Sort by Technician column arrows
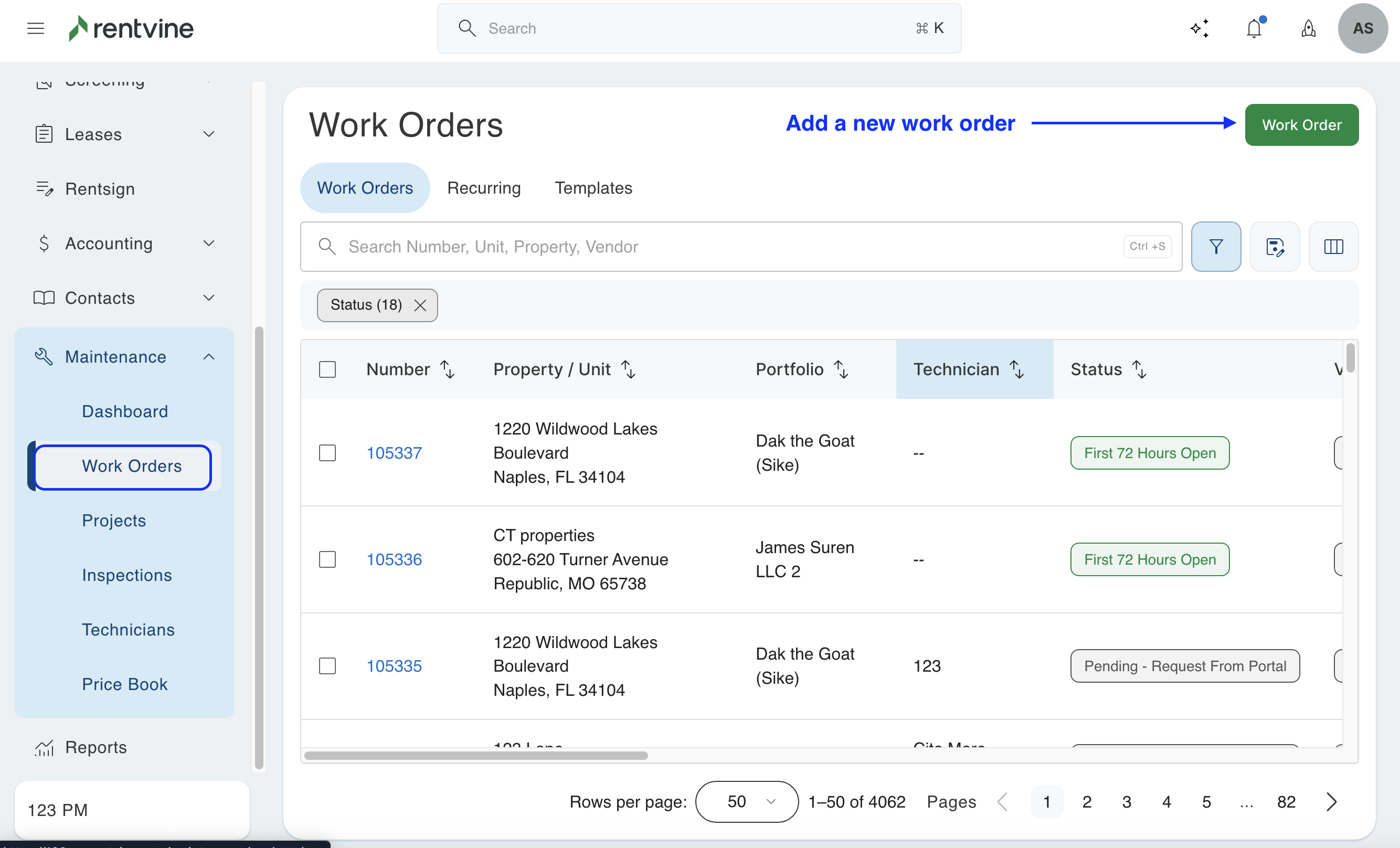1400x848 pixels. pos(1016,369)
